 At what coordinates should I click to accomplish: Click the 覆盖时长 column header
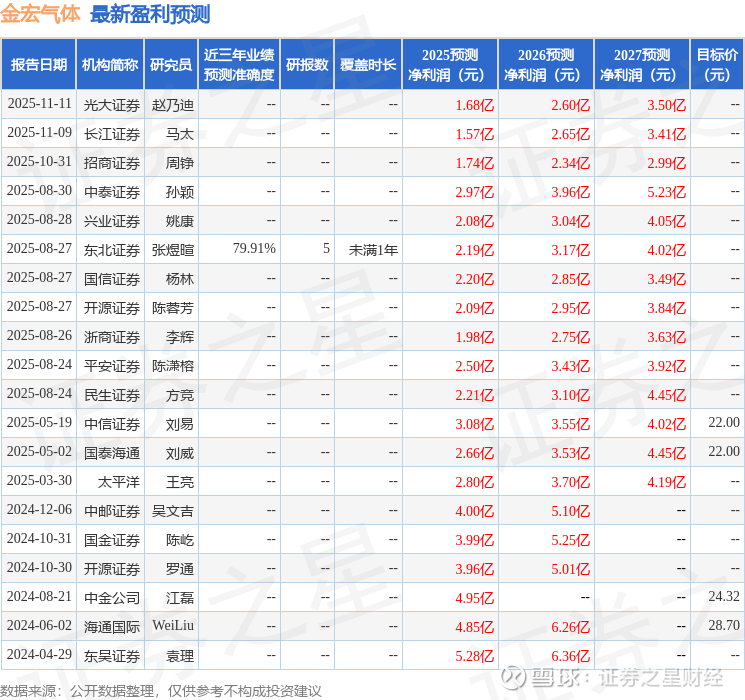click(368, 65)
